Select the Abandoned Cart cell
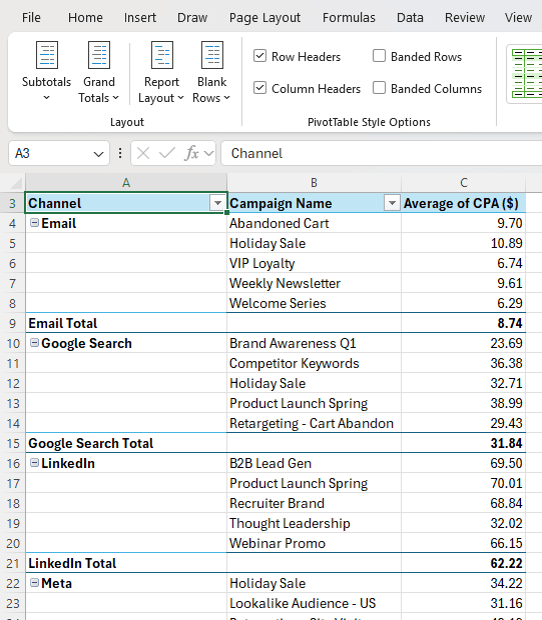 tap(314, 223)
